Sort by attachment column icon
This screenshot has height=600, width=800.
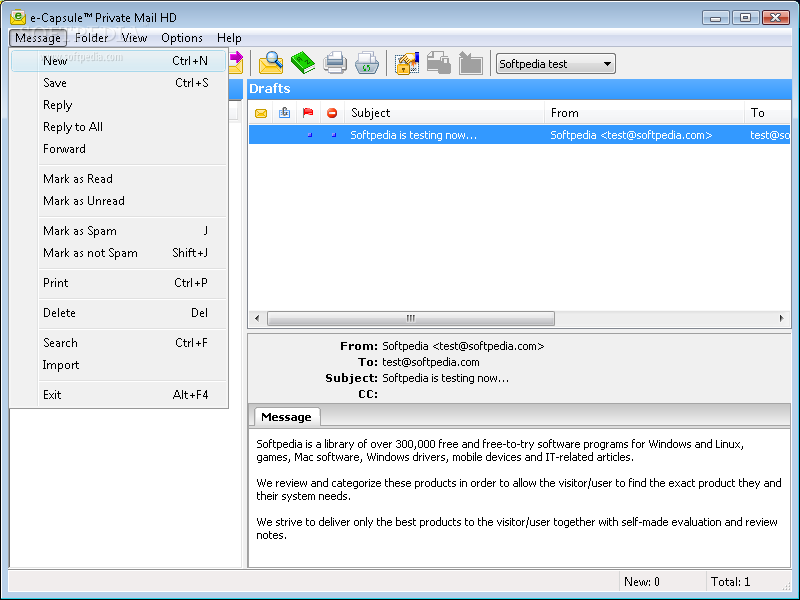[285, 113]
